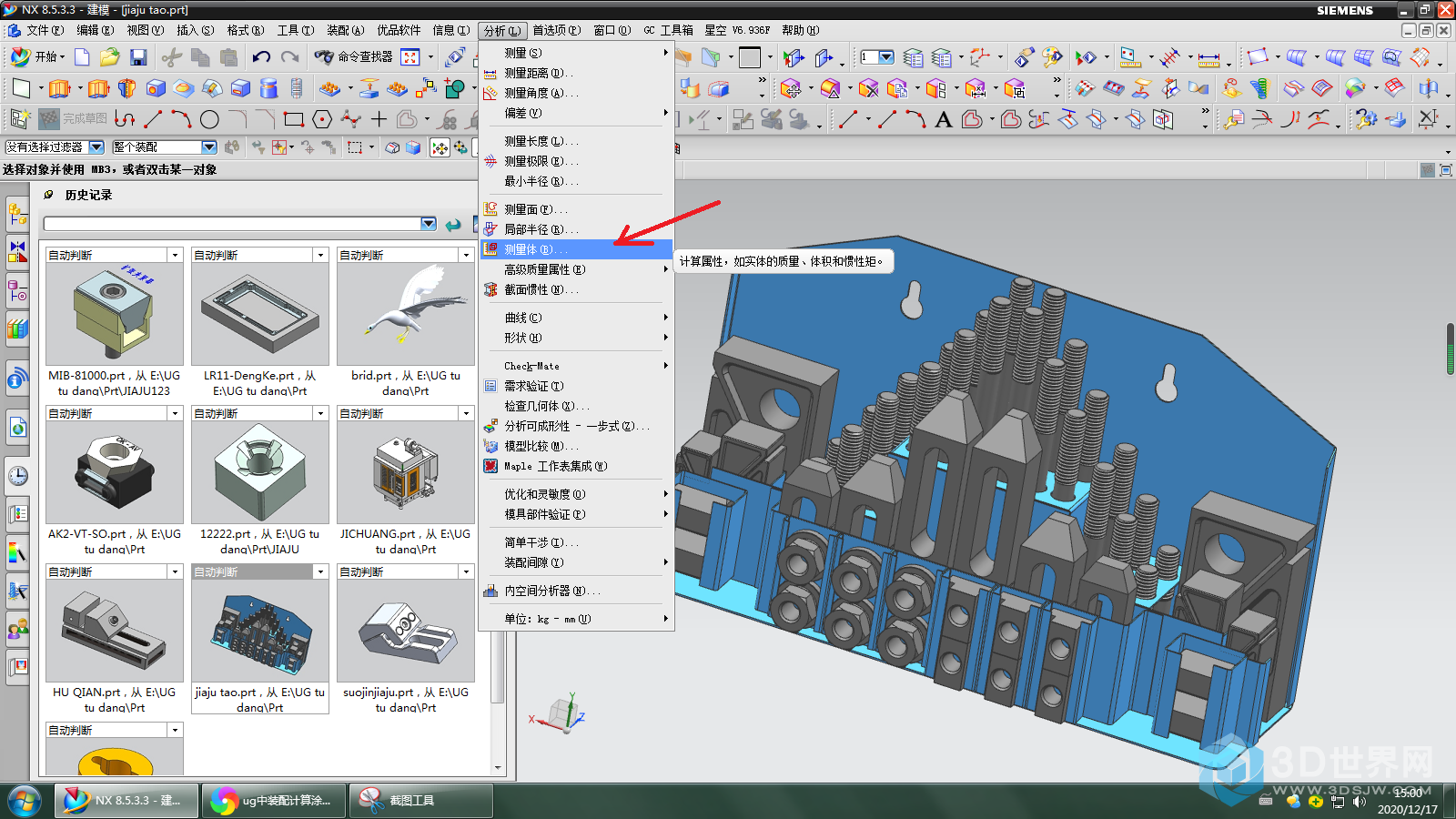Select the Circle sketch curve tool

click(x=209, y=119)
